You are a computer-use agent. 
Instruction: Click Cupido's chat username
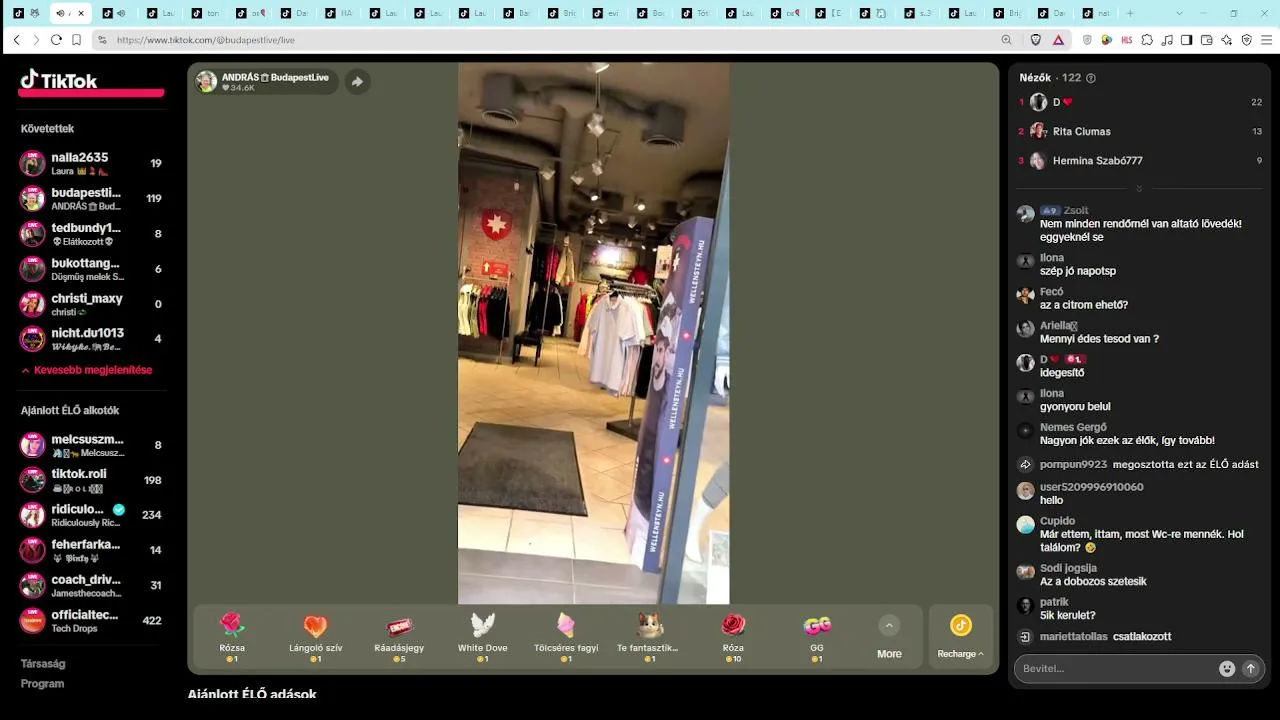tap(1057, 521)
